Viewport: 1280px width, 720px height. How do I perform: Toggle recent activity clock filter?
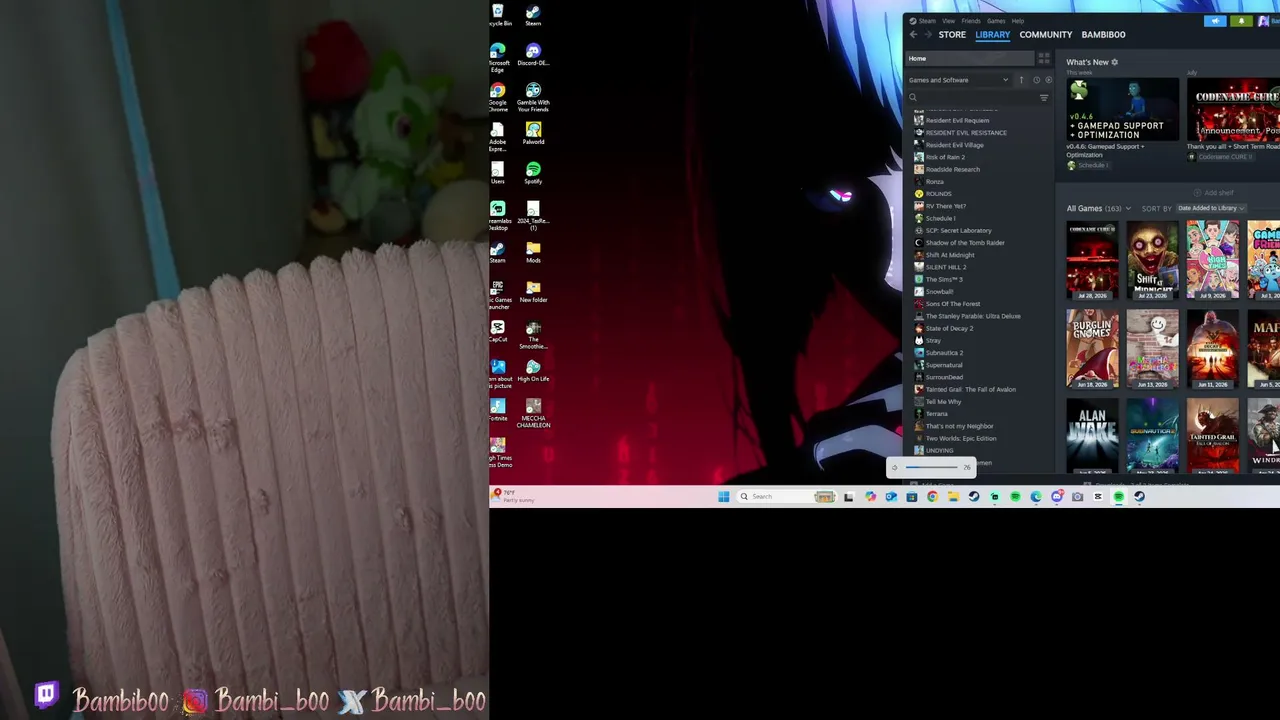(1036, 80)
